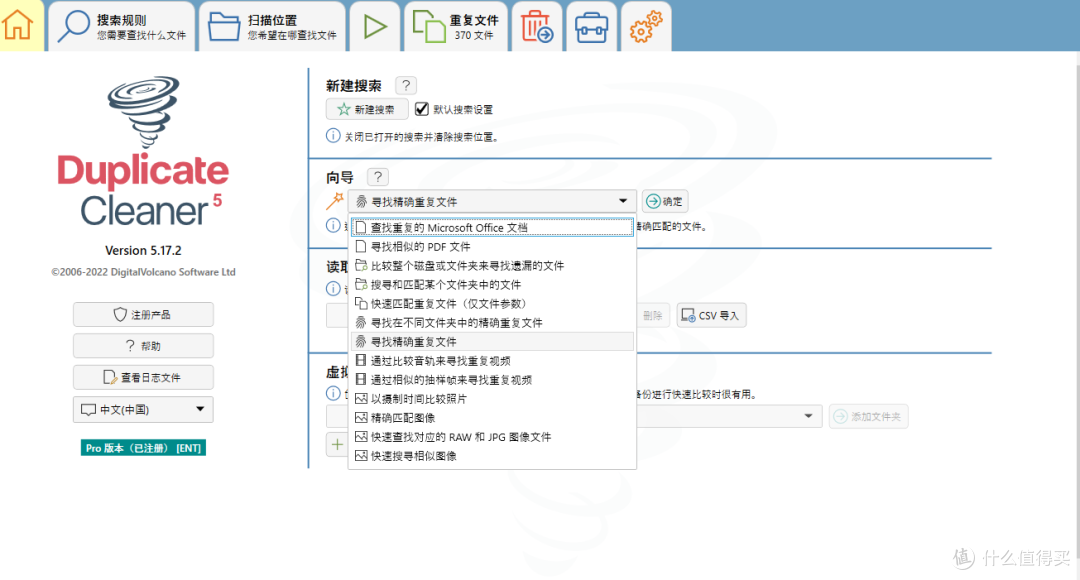Screen dimensions: 1080x580
Task: Select 精确匹配图像 option
Action: click(x=492, y=418)
